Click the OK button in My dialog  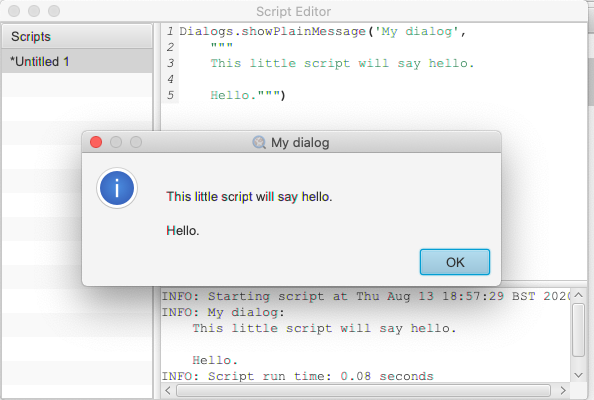pos(455,262)
